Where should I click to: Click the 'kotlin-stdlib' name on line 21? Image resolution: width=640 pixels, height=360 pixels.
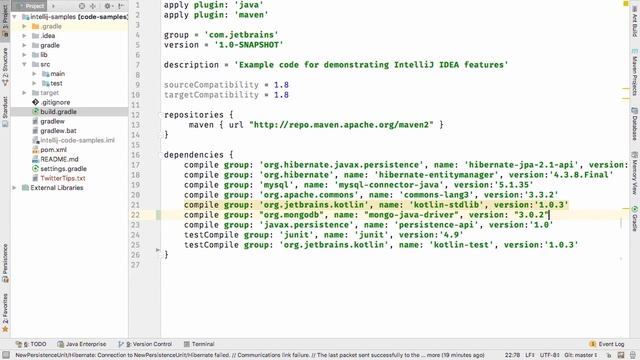[x=447, y=205]
